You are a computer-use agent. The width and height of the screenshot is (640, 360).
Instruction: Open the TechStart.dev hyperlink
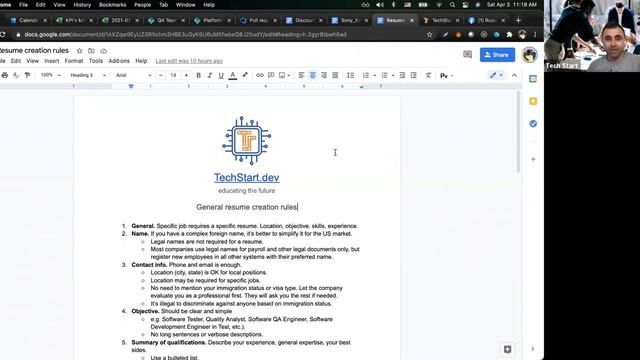point(247,178)
